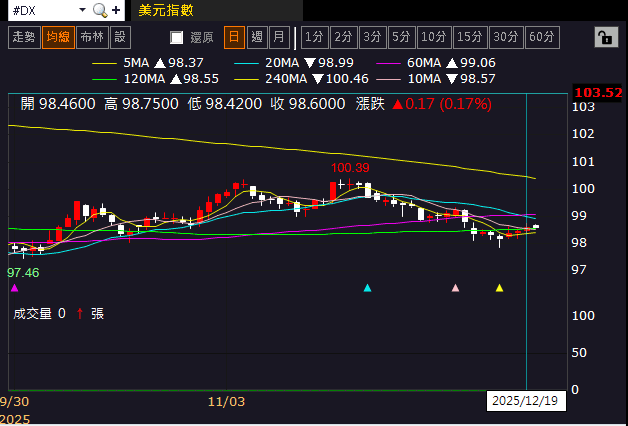Click the cyan triangle marker

click(x=367, y=288)
